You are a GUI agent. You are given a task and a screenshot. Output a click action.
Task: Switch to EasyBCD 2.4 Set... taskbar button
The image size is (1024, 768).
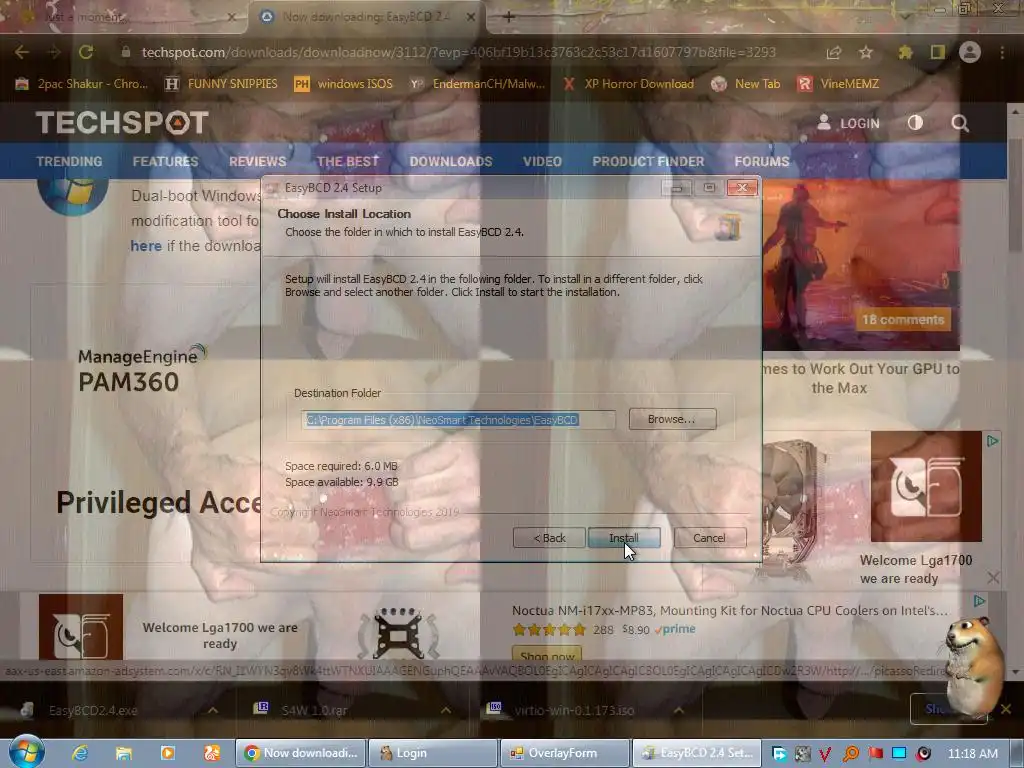pyautogui.click(x=697, y=753)
